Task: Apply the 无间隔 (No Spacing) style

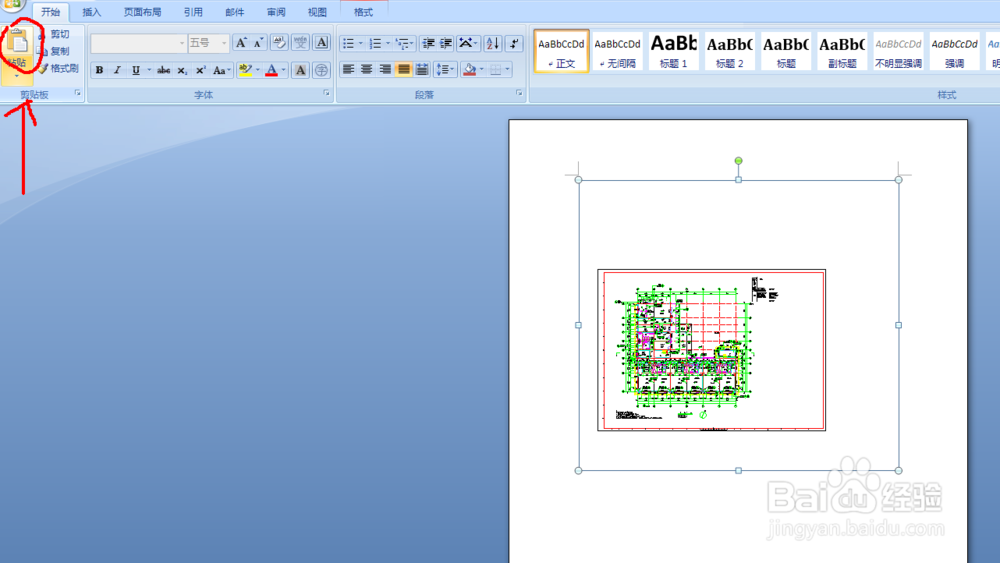Action: click(617, 52)
